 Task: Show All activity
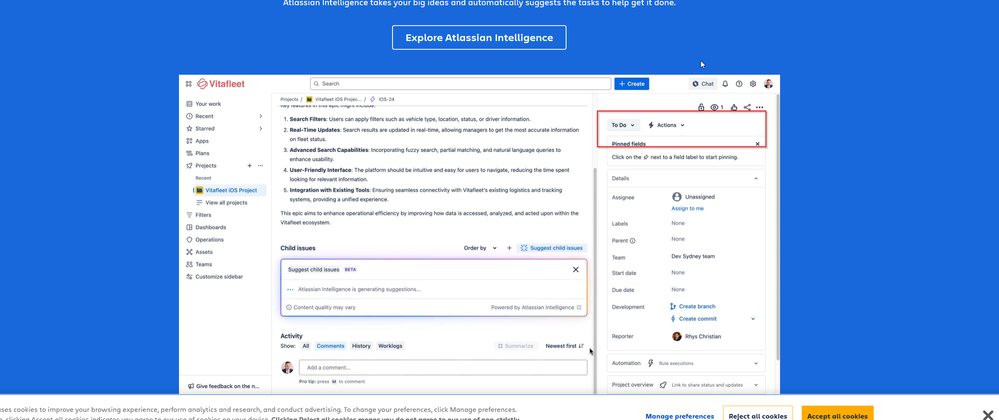tap(306, 346)
